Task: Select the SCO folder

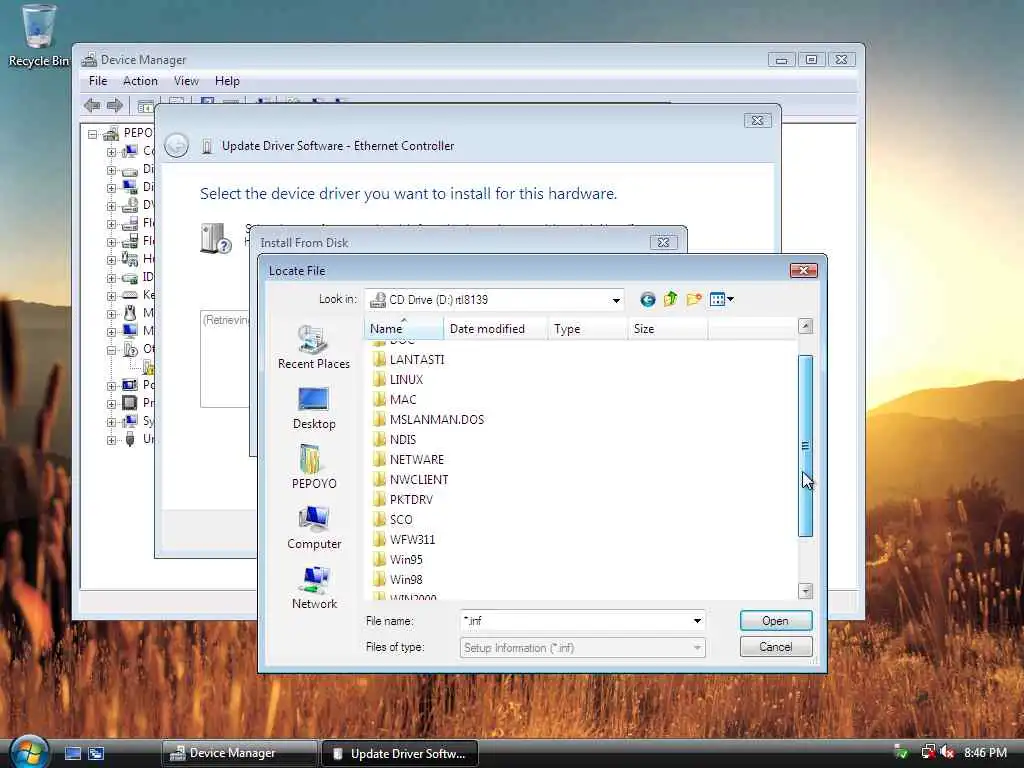Action: 392,520
